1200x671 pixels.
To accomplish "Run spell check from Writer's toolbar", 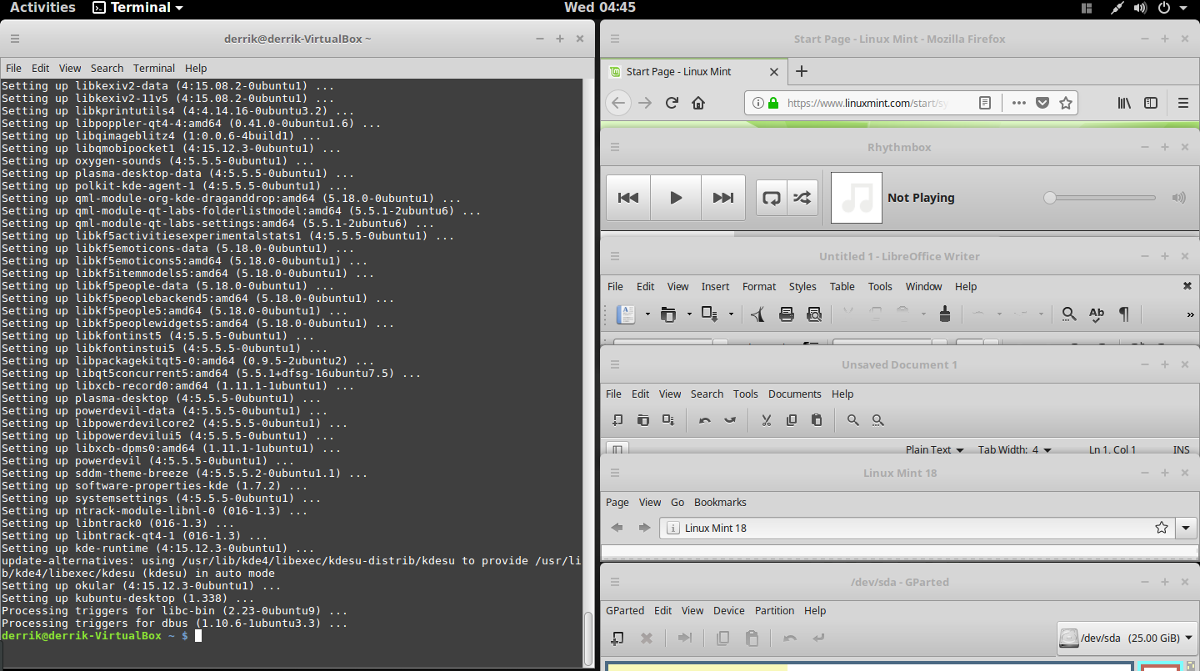I will tap(1096, 314).
